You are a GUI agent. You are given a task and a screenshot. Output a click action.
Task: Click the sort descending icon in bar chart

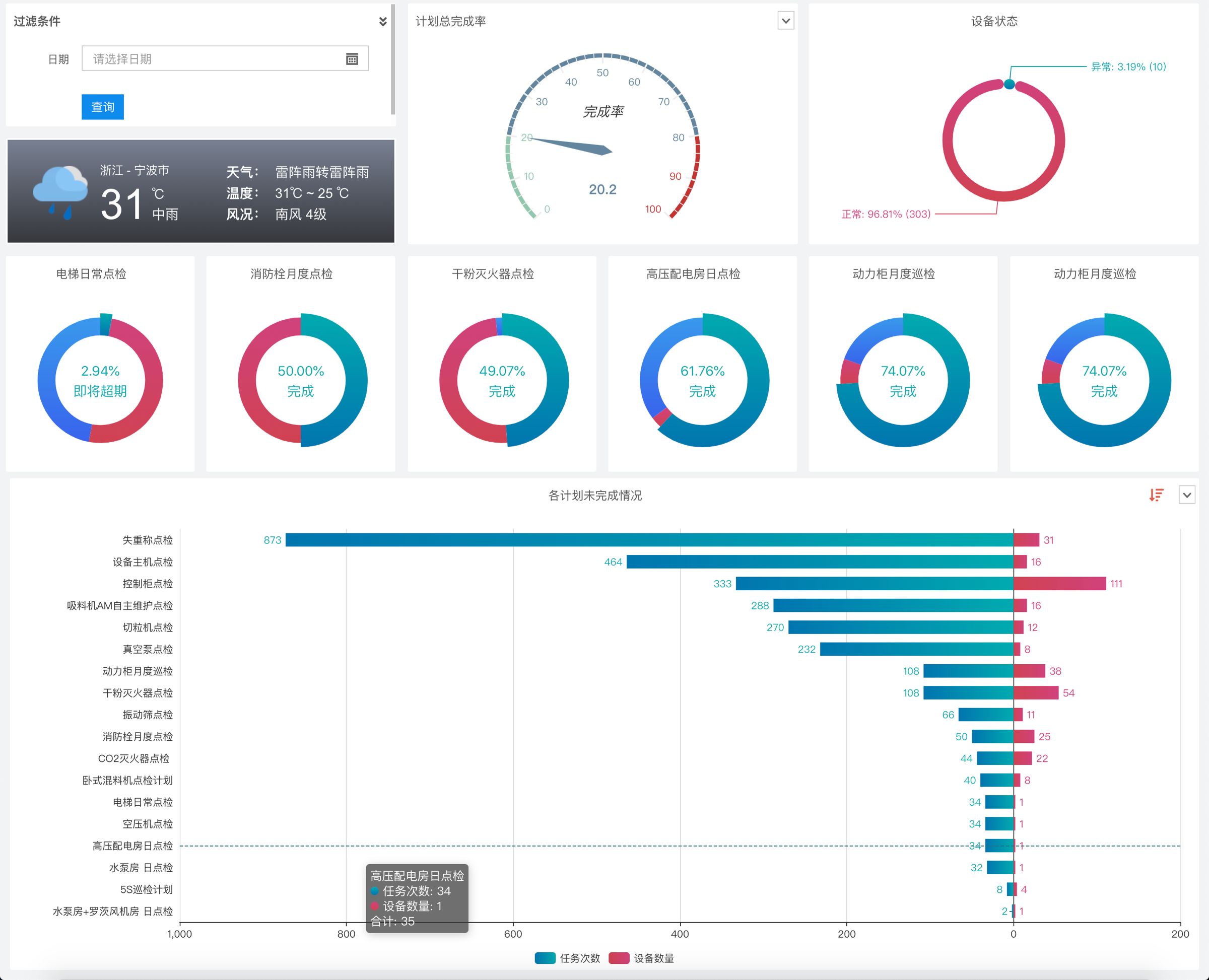point(1156,495)
